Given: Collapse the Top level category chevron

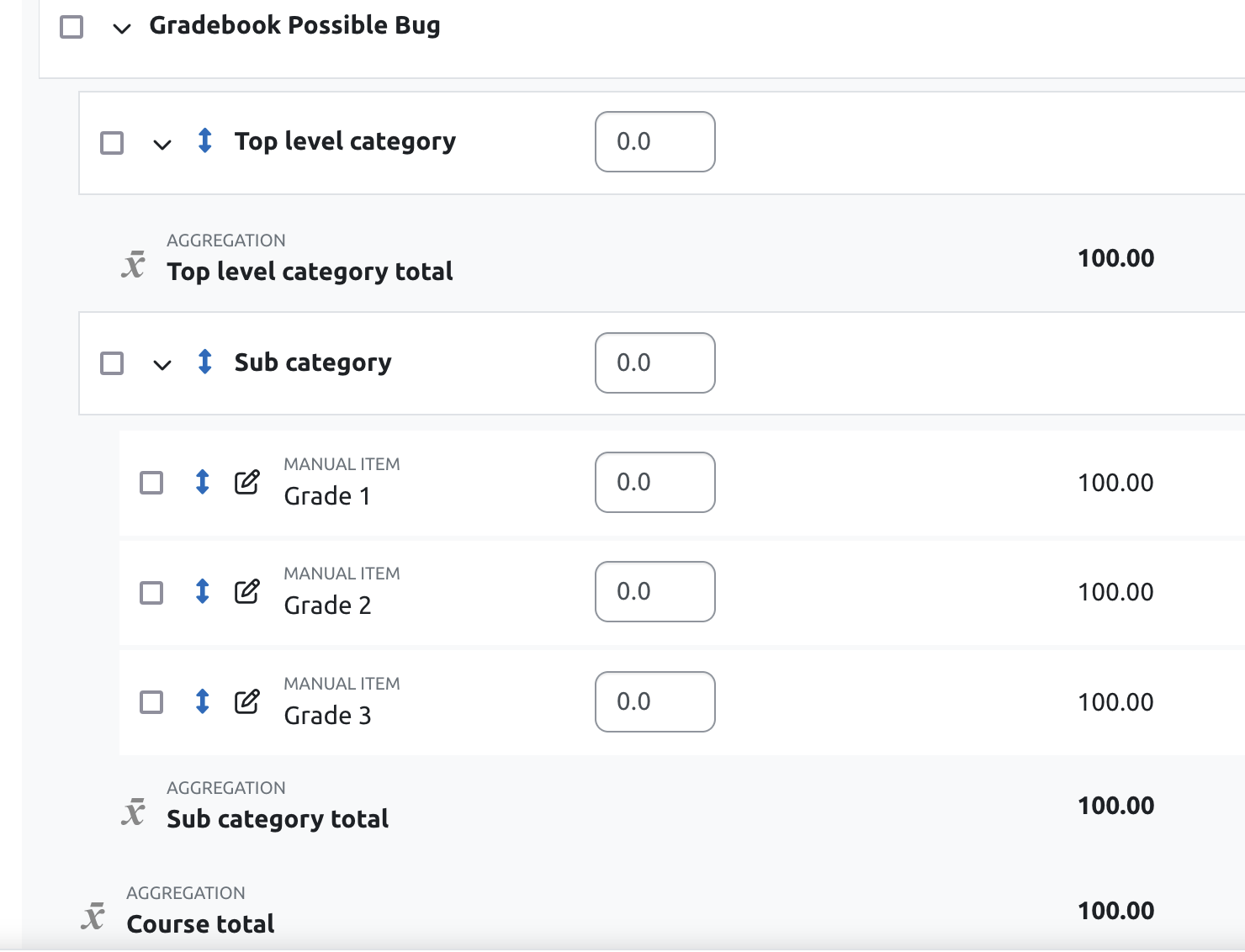Looking at the screenshot, I should click(162, 145).
